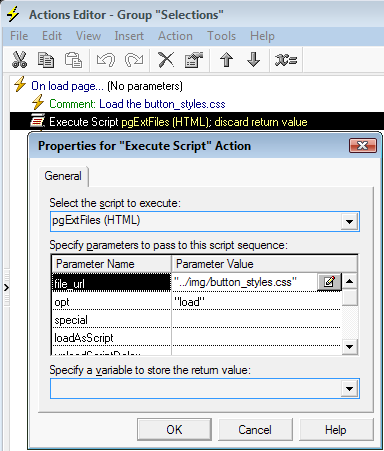Viewport: 384px width, 451px height.
Task: Click the OK button
Action: [174, 430]
